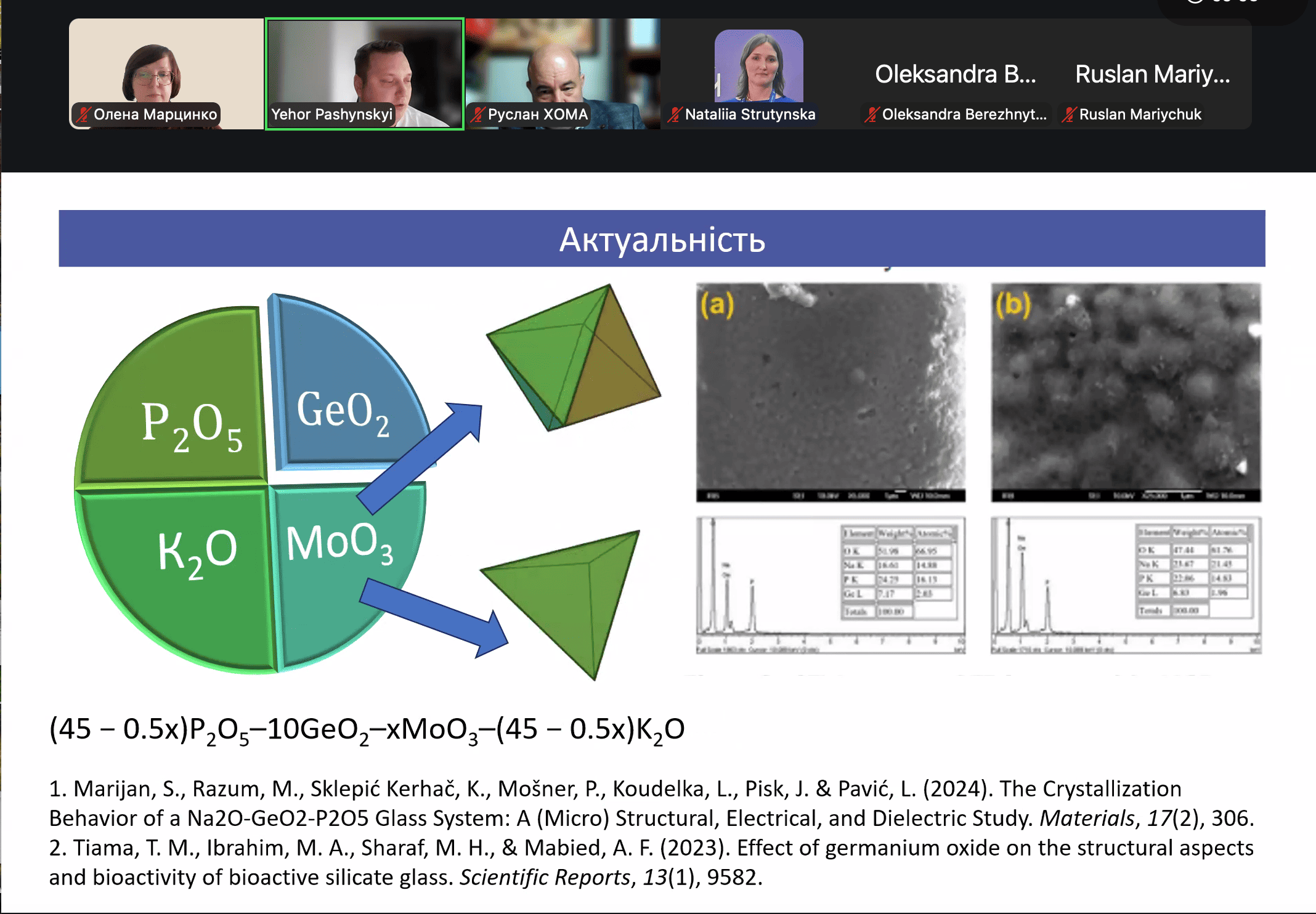Click the SEM image labeled (b)
The width and height of the screenshot is (1316, 914).
1126,392
